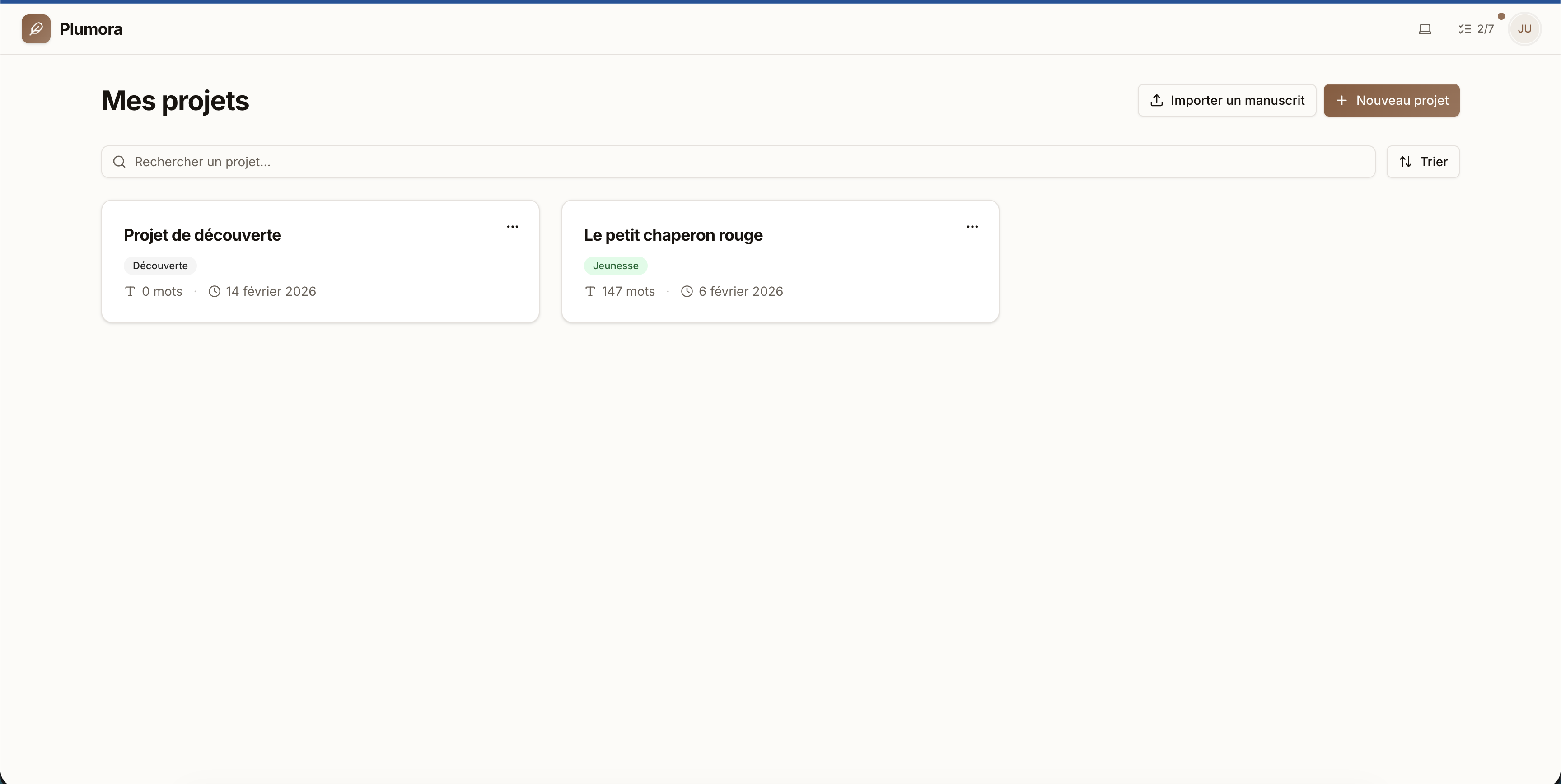Click the Plumora feather logo icon

point(36,28)
